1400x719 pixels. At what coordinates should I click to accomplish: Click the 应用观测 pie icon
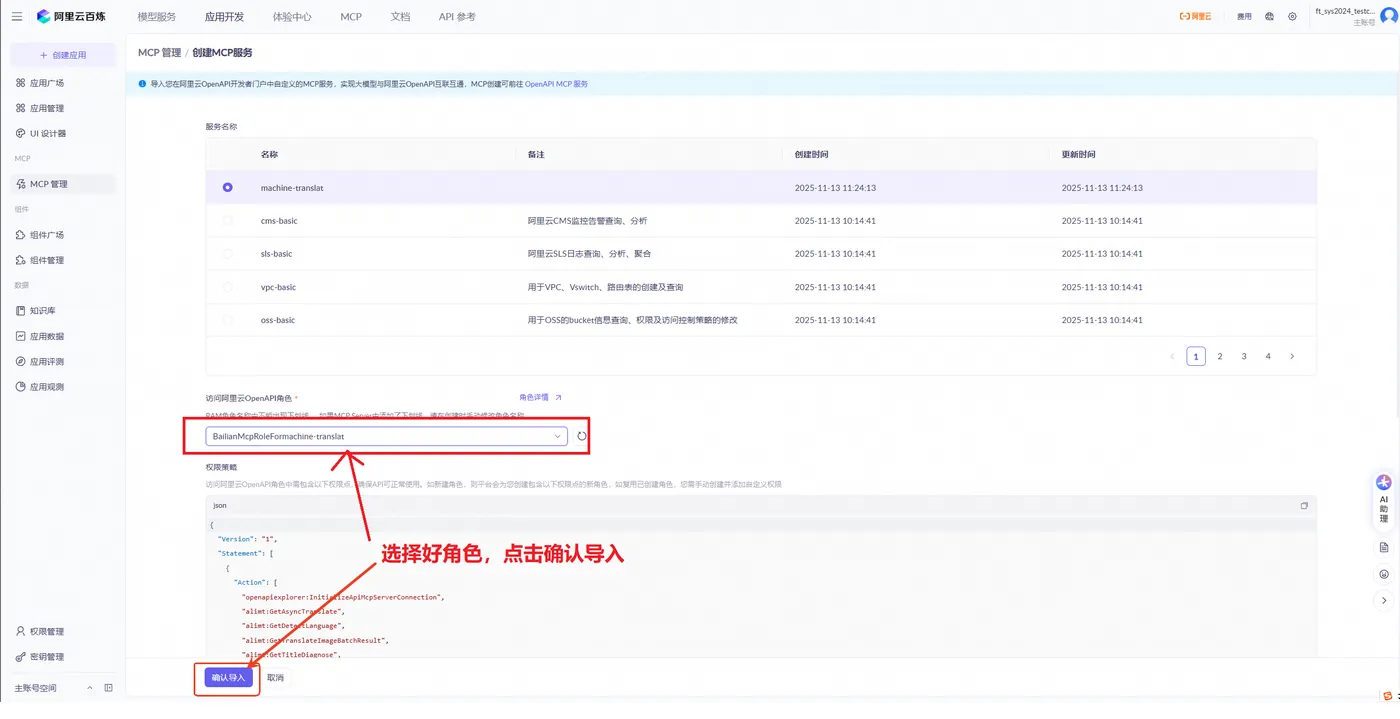click(x=20, y=387)
